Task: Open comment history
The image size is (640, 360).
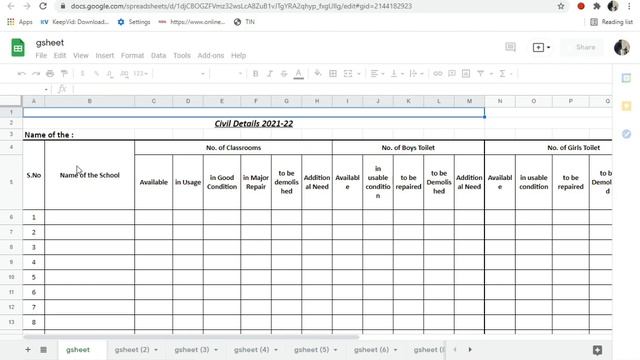Action: pyautogui.click(x=510, y=47)
